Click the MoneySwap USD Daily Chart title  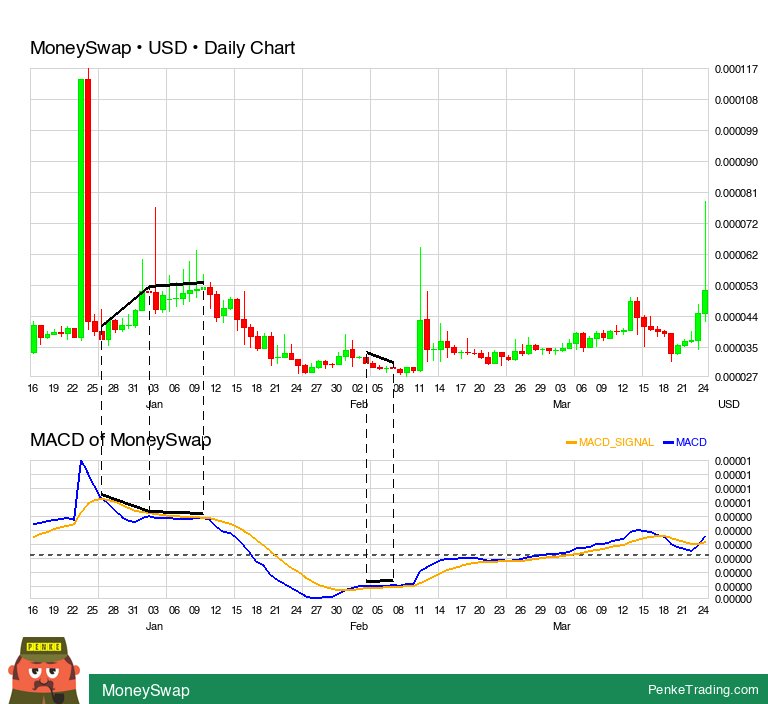pos(162,48)
